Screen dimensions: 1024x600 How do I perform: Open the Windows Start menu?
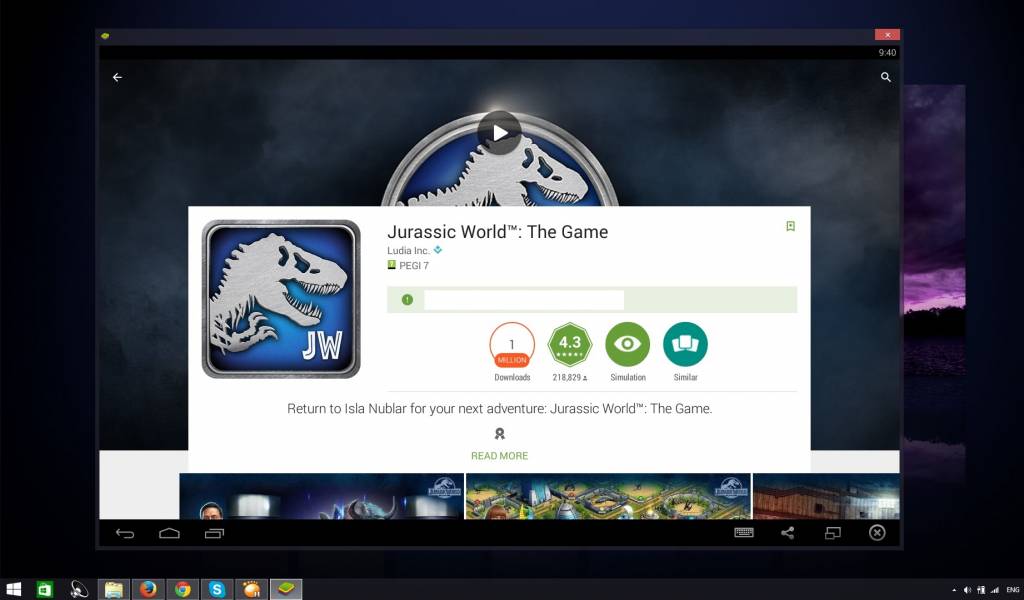(x=14, y=590)
